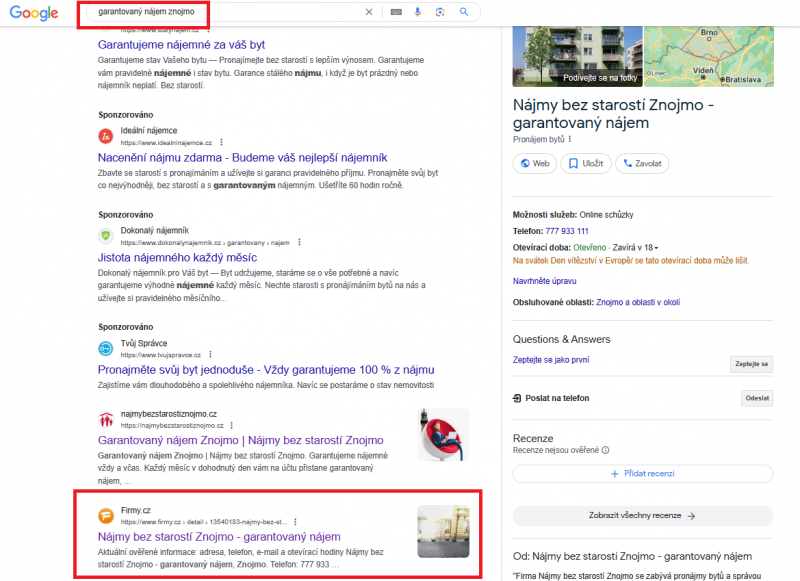Image resolution: width=800 pixels, height=581 pixels.
Task: Call the business with the Zavolat button
Action: click(x=642, y=164)
